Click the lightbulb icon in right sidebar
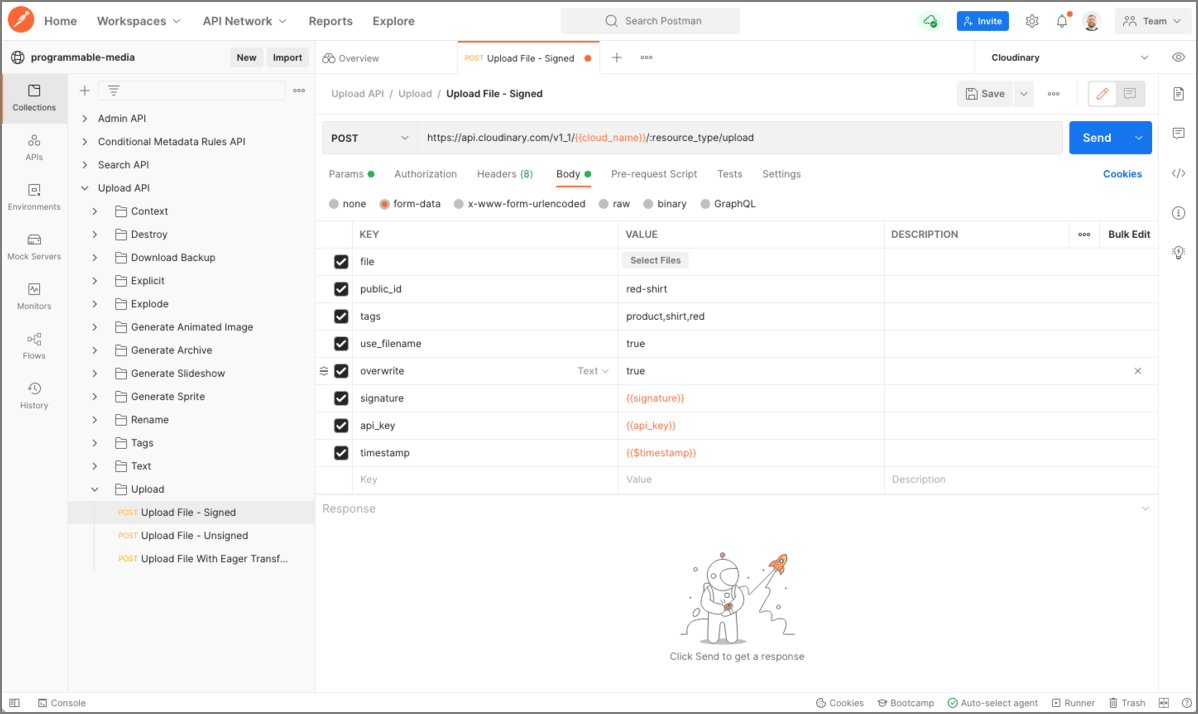Screen dimensions: 1198x714 point(1178,253)
